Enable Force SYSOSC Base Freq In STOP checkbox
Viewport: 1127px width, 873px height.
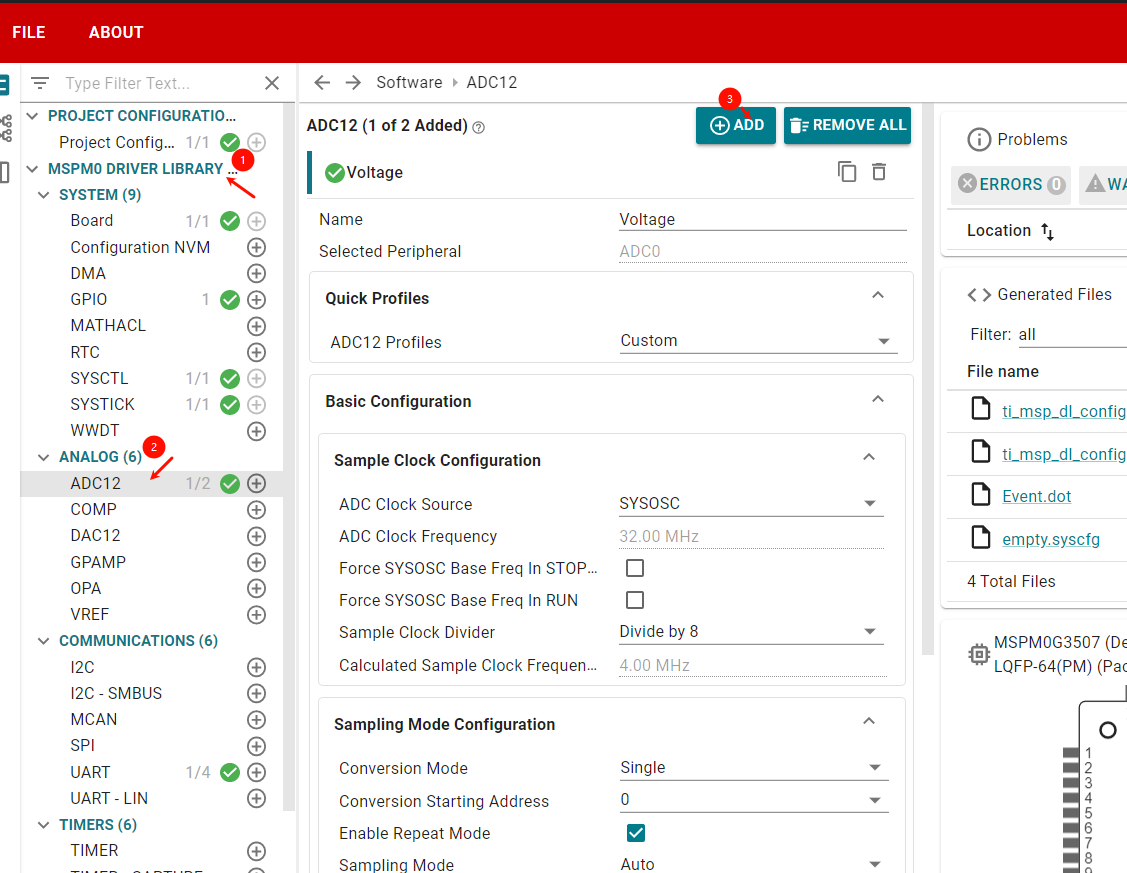[x=635, y=568]
